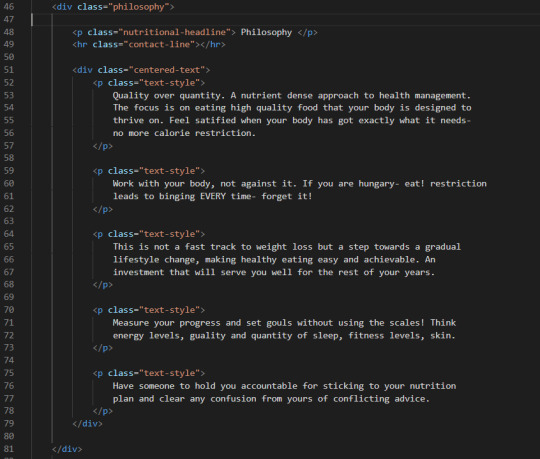Click 'This is not a fast track' text

174,247
